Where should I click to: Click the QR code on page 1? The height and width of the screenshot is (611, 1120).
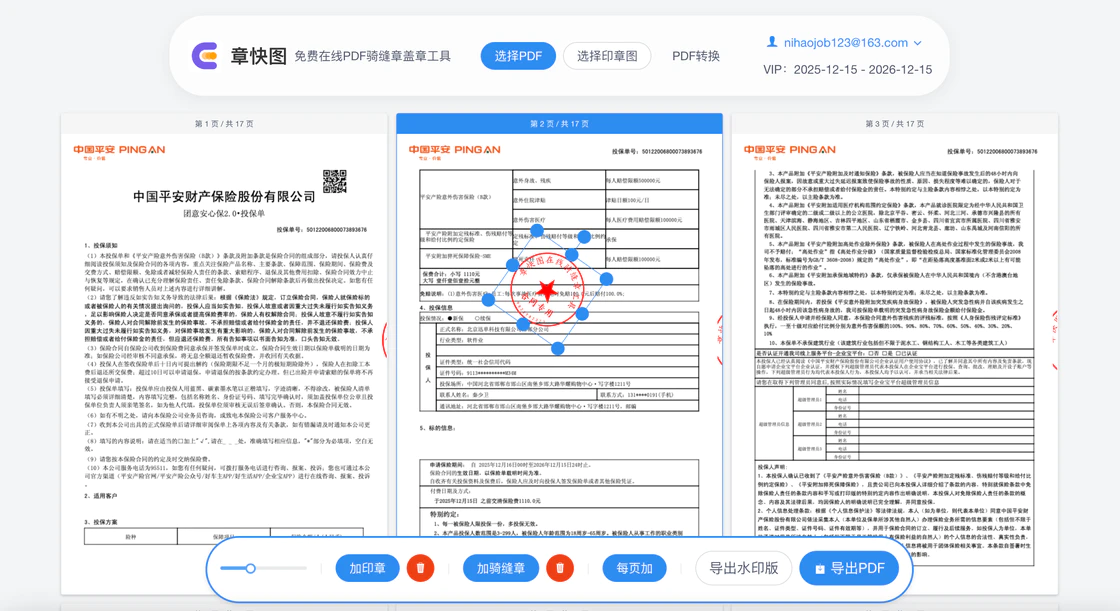click(334, 181)
